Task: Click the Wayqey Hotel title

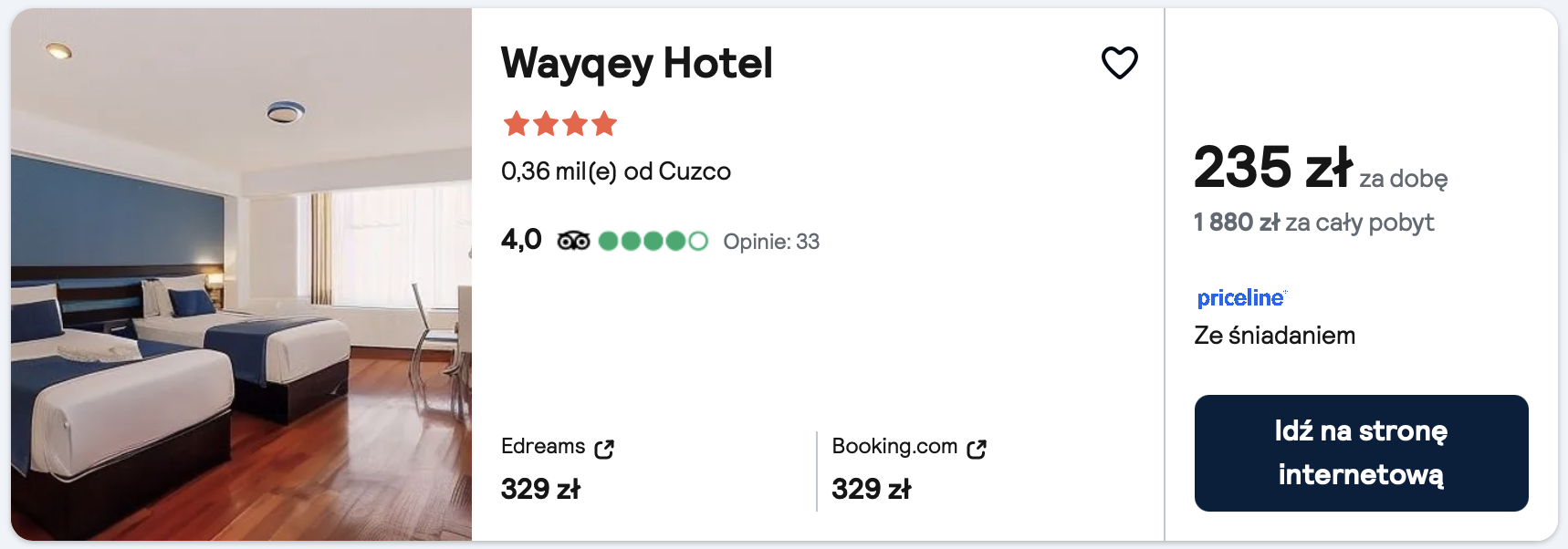Action: (x=636, y=64)
